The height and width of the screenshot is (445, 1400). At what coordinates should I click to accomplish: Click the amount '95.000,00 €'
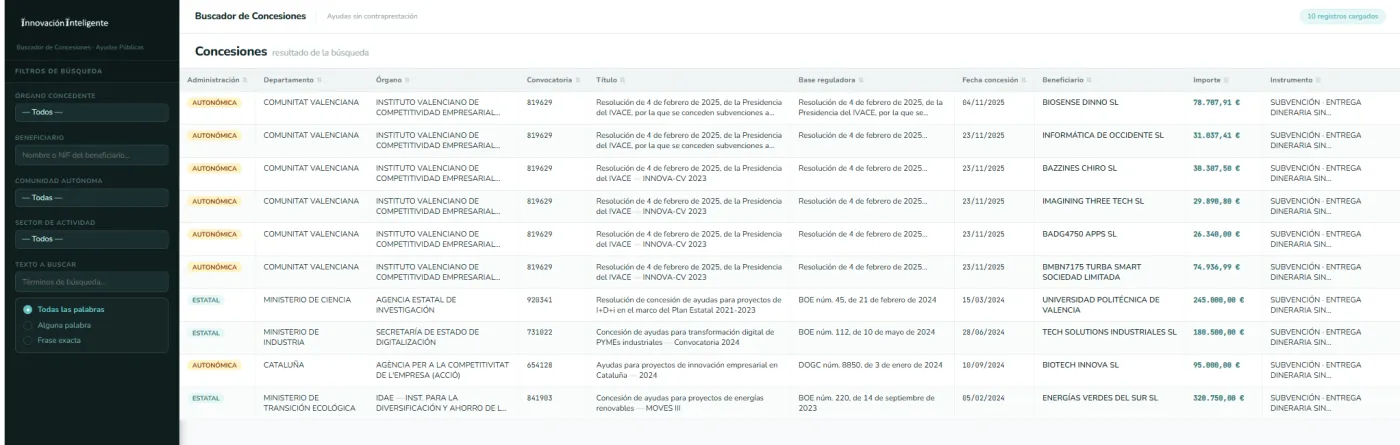tap(1217, 365)
